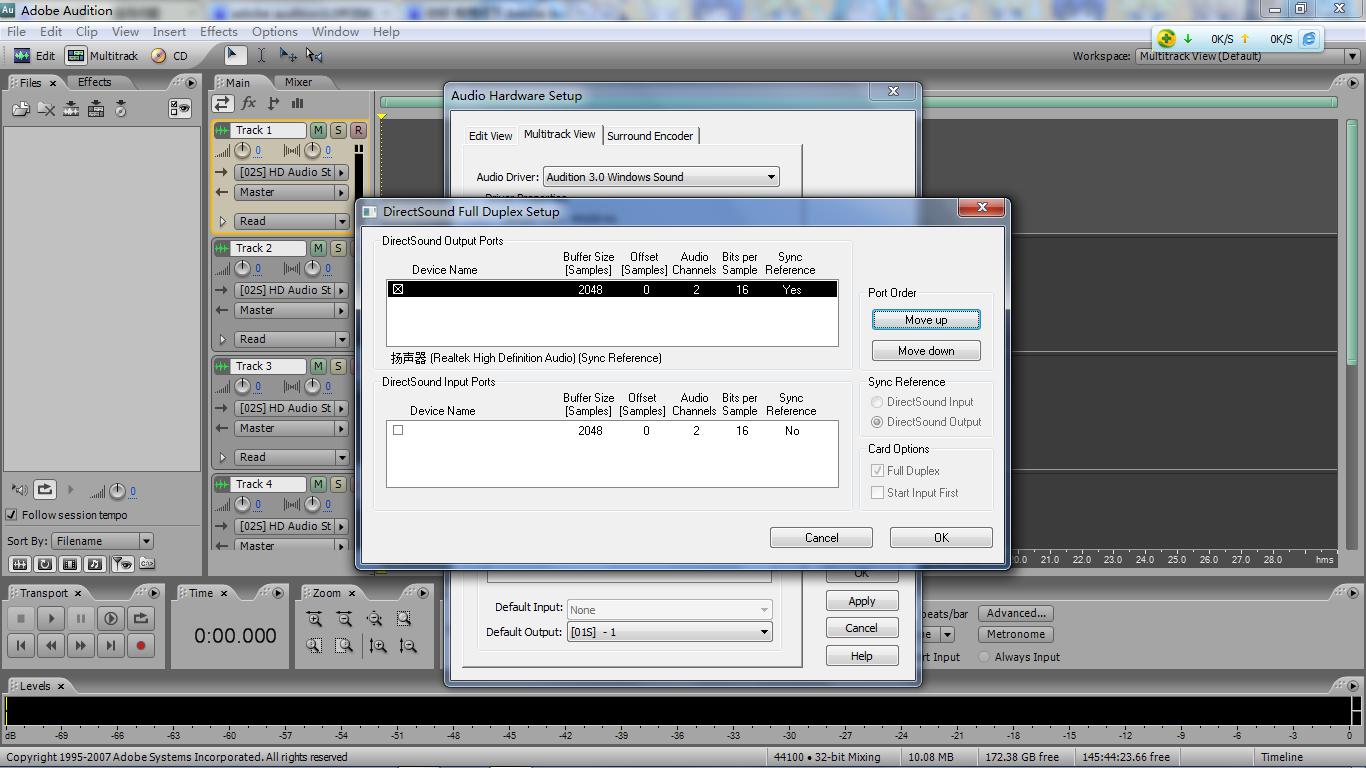Check the DirectSound output port device checkbox

[x=398, y=289]
